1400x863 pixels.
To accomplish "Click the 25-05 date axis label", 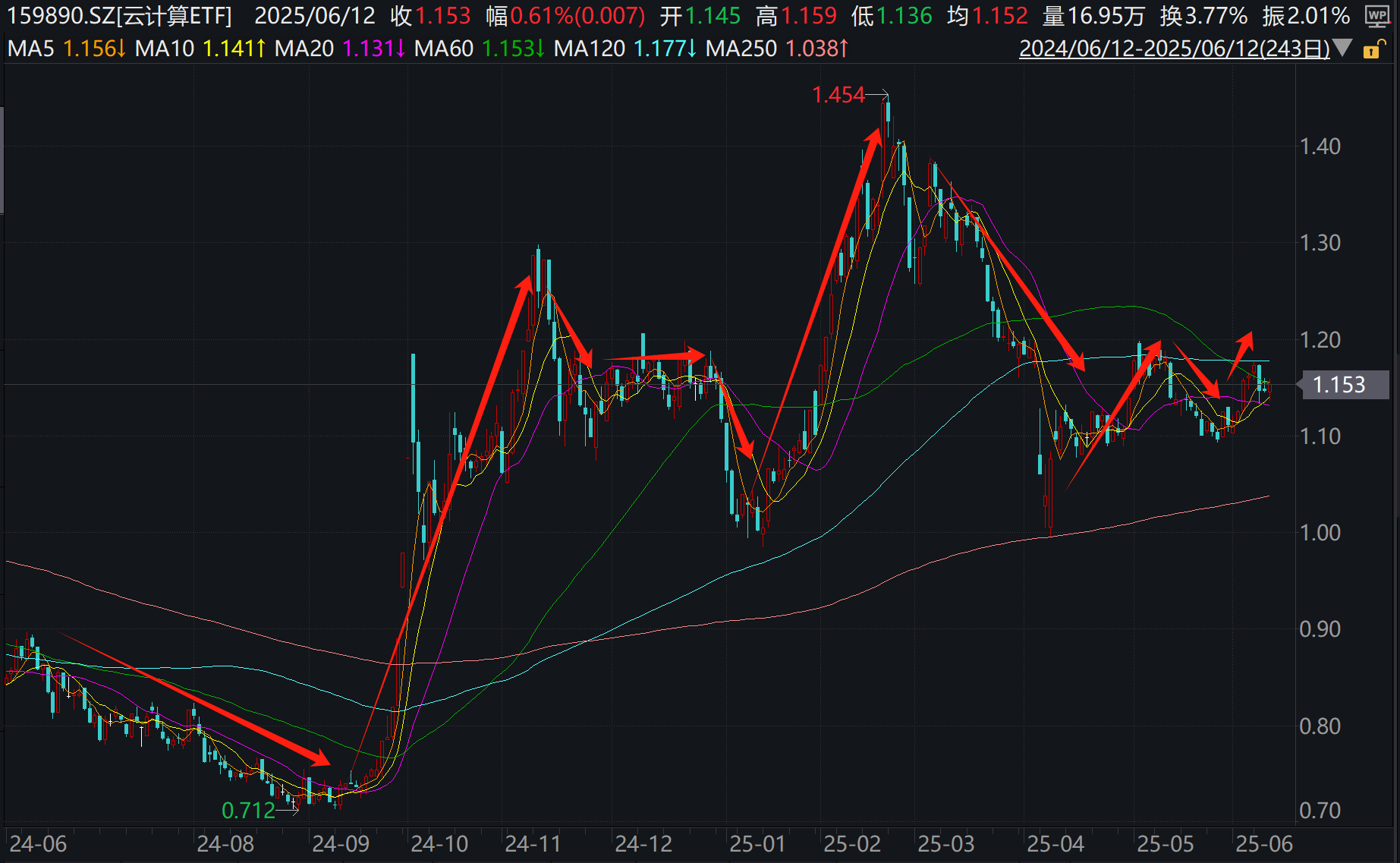I will coord(1166,844).
